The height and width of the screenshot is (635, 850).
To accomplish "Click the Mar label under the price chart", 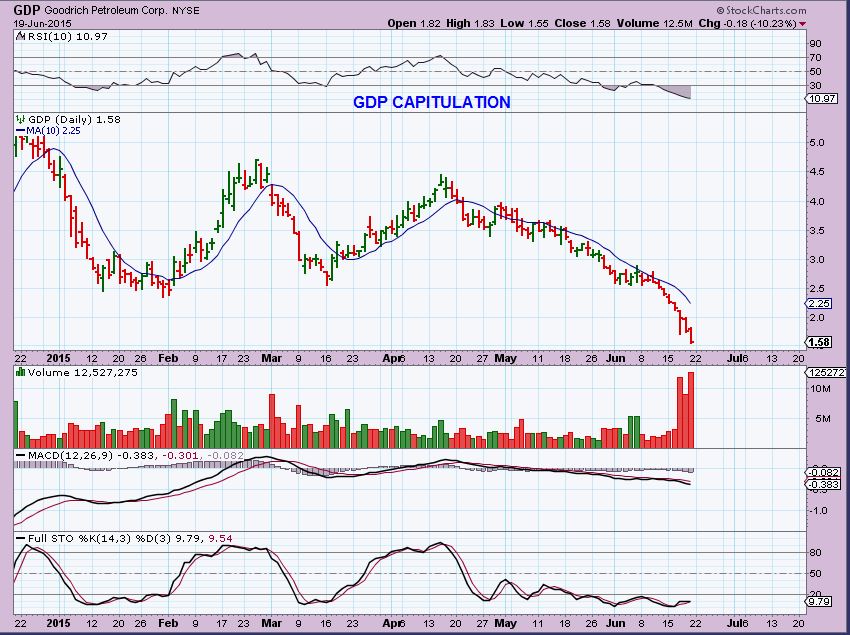I will pyautogui.click(x=272, y=358).
